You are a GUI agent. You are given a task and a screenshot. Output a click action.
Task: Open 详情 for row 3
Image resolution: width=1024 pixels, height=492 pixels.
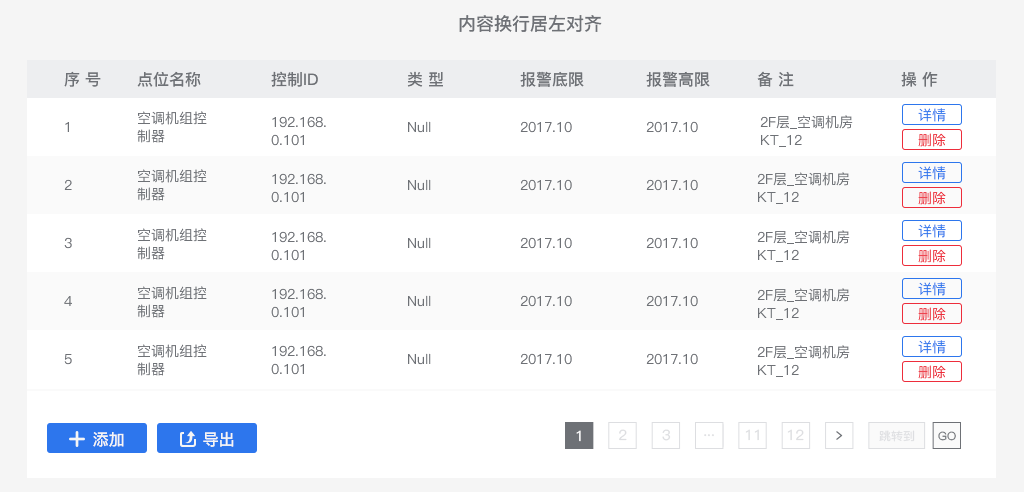(x=932, y=231)
